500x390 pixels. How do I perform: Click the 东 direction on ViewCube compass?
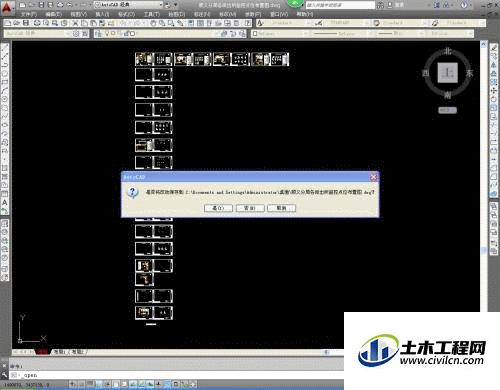coord(469,73)
